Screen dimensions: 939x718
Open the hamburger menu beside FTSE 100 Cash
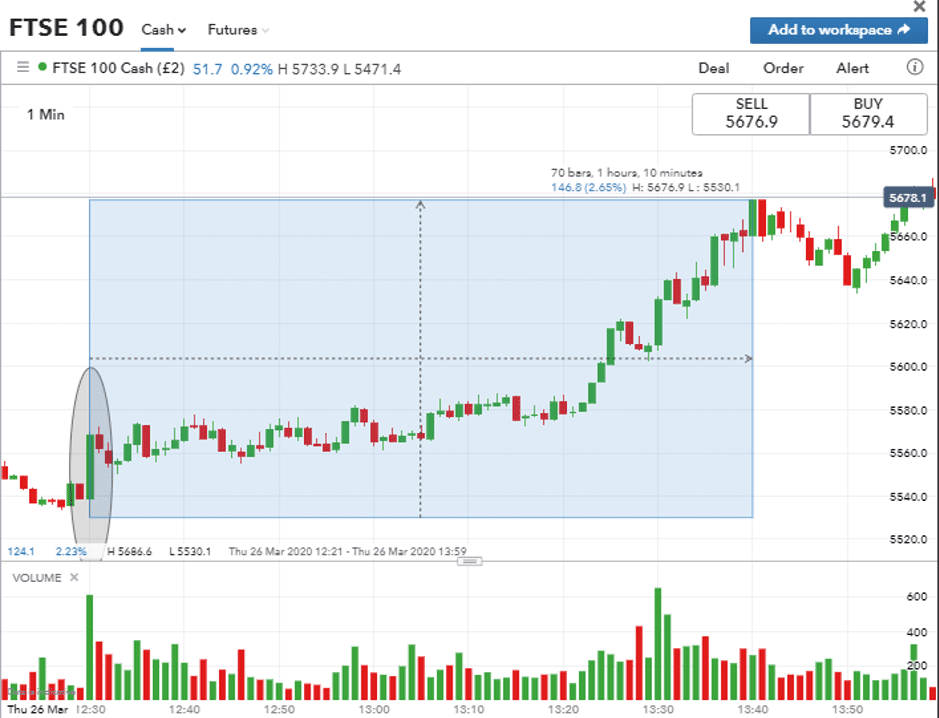point(22,68)
